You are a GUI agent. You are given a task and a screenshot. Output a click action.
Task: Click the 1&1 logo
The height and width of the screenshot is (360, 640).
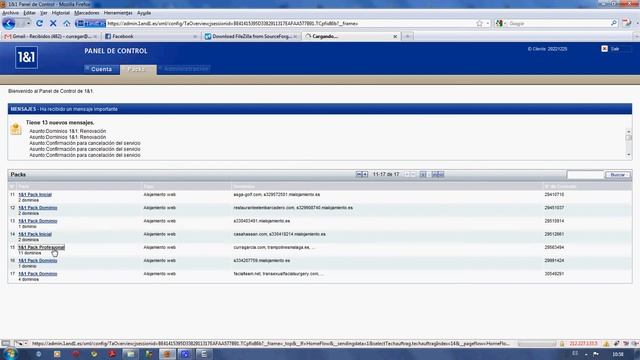[27, 57]
